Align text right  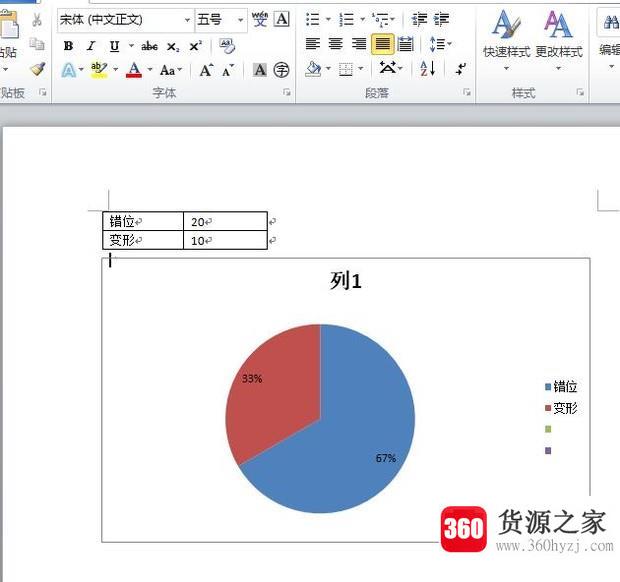tap(359, 43)
